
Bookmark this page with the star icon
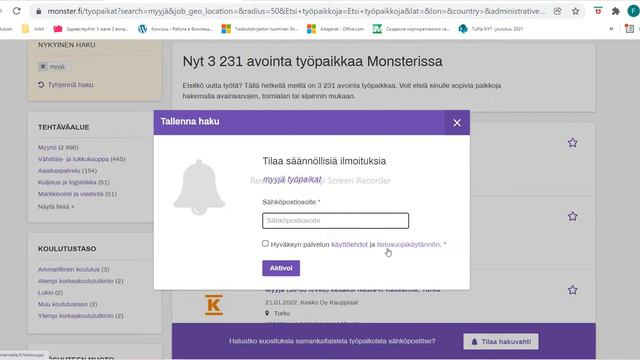click(576, 11)
